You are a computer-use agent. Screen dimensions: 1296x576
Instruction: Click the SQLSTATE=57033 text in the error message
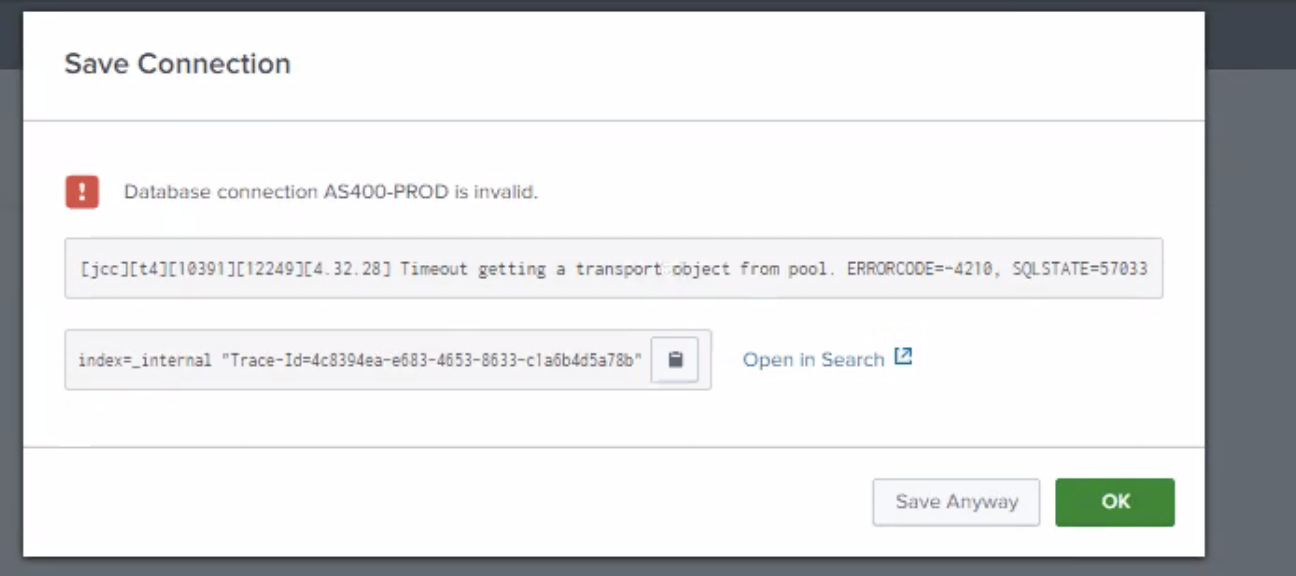(x=1080, y=269)
